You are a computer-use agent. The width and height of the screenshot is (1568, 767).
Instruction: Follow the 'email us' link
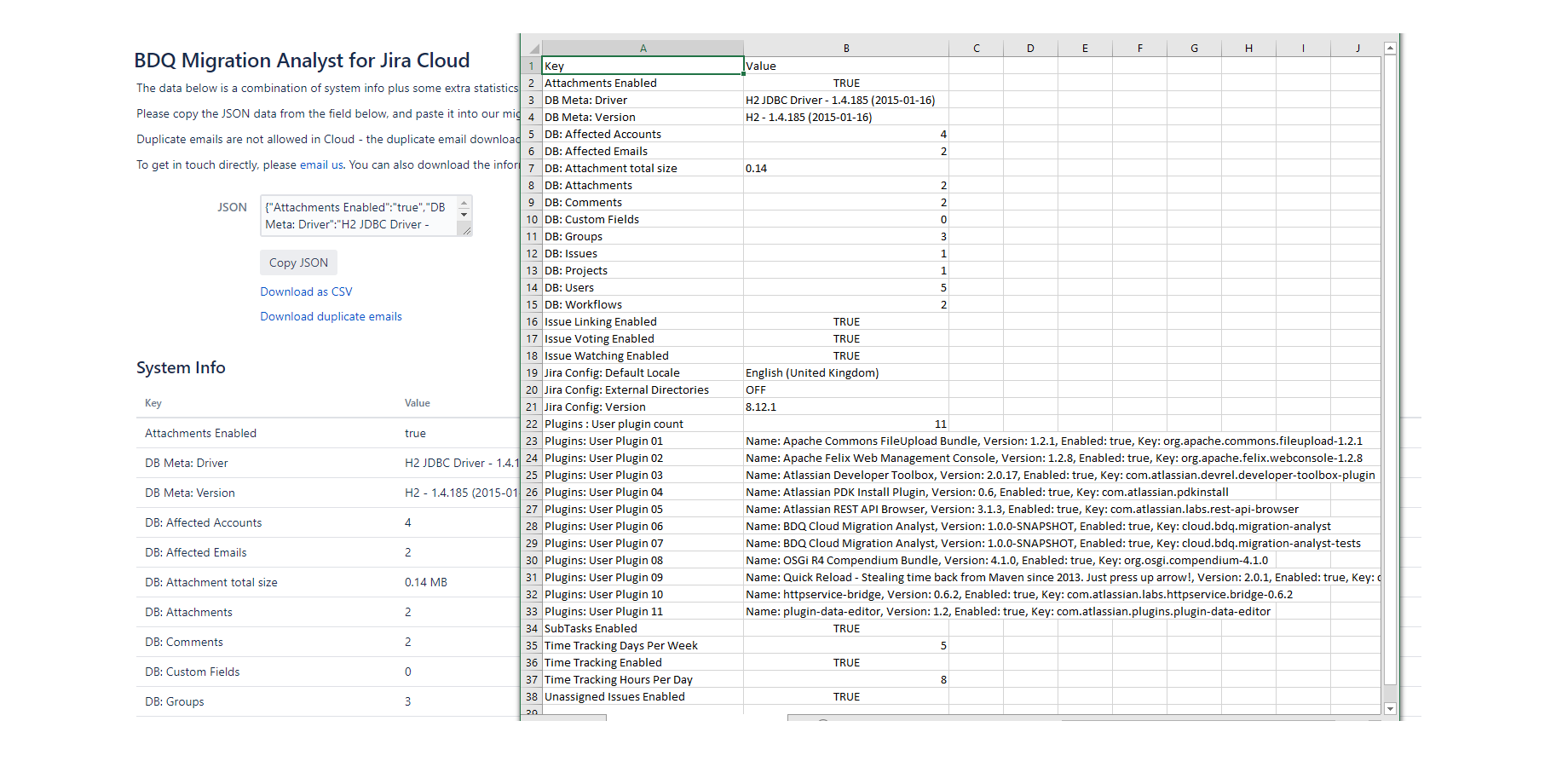(x=321, y=164)
